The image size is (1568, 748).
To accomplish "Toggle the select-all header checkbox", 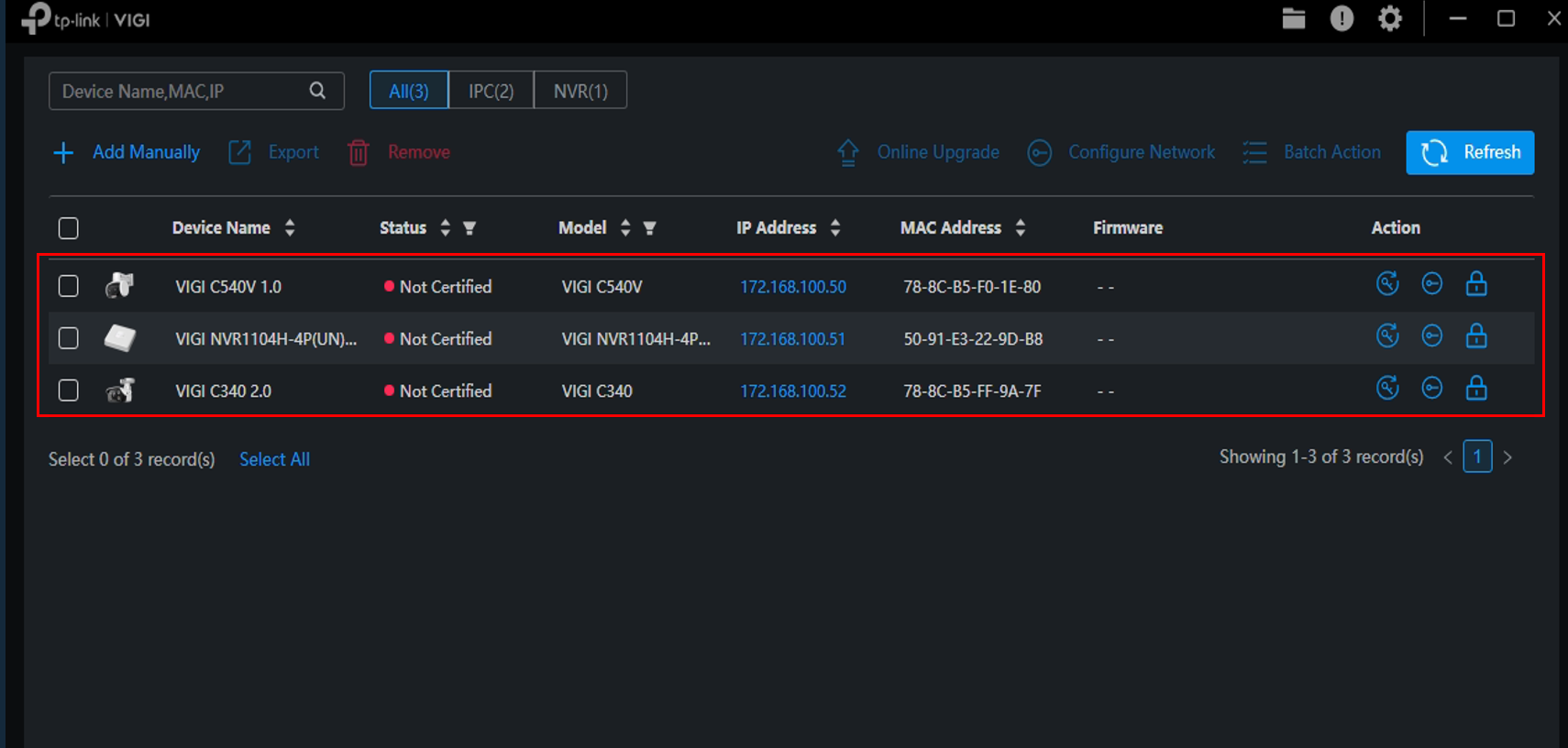I will point(69,228).
